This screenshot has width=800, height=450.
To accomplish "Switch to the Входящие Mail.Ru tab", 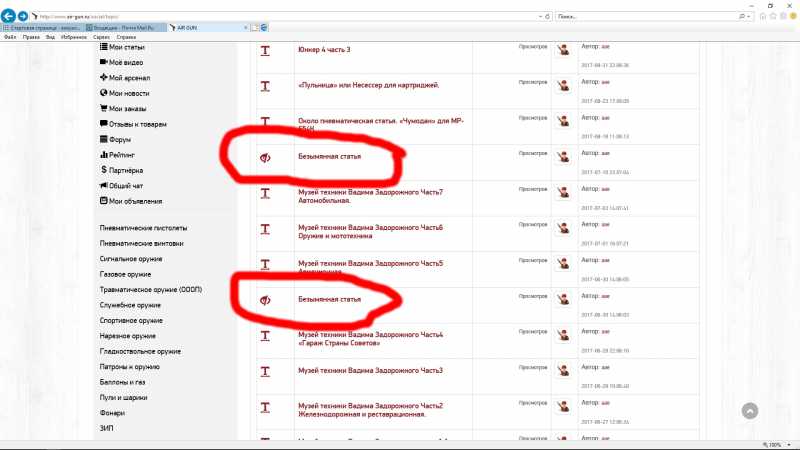I will coord(124,28).
